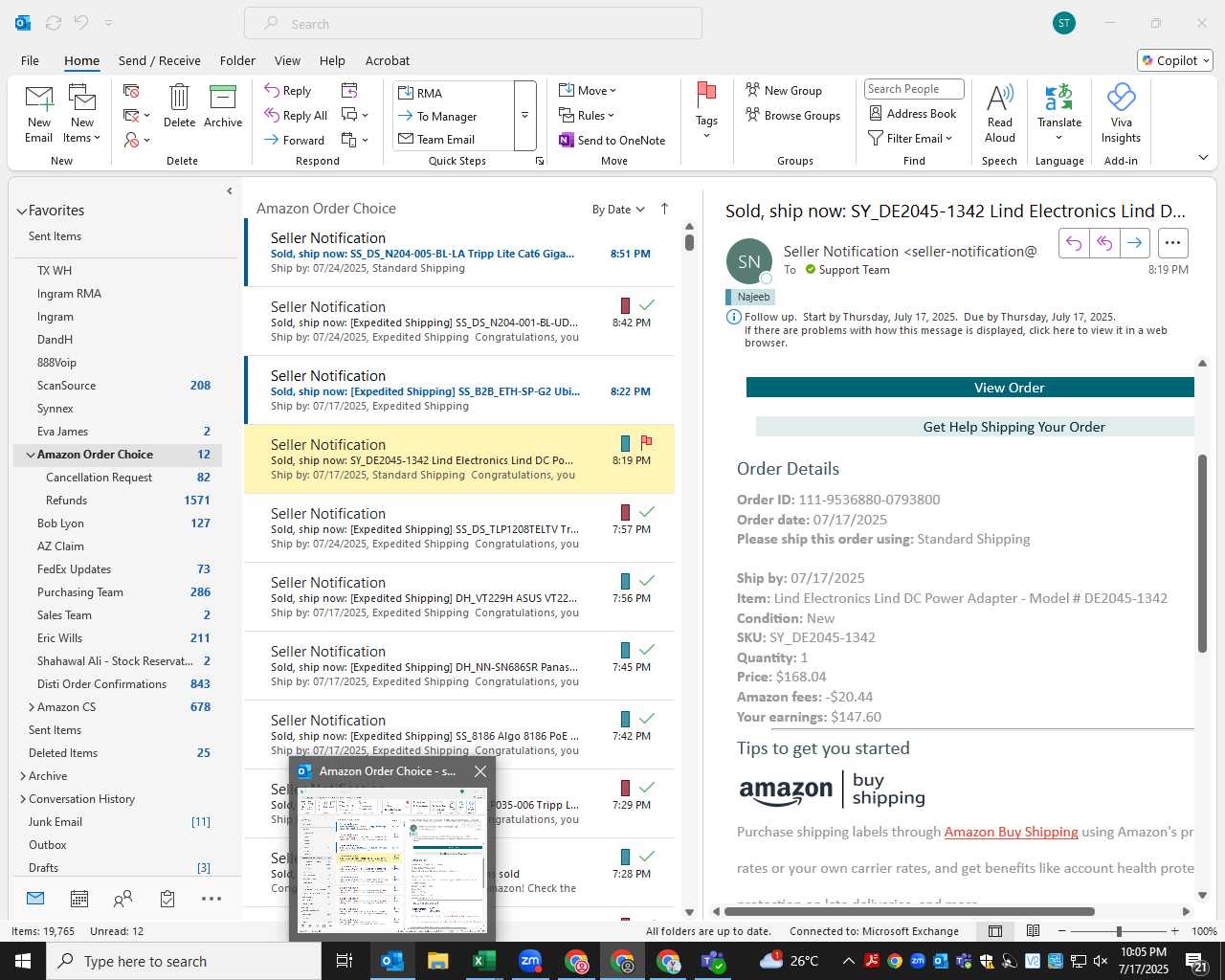Open the Address Book

[x=912, y=113]
